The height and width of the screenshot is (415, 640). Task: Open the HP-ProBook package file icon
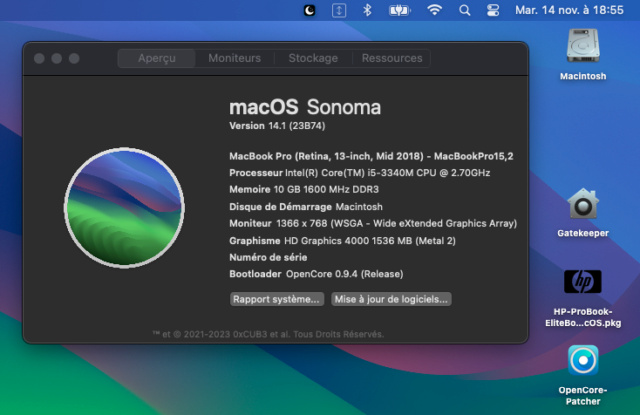[x=582, y=282]
